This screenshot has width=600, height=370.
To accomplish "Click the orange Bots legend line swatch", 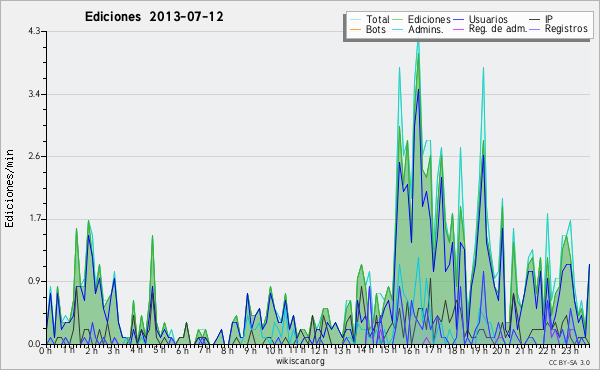I will (355, 29).
